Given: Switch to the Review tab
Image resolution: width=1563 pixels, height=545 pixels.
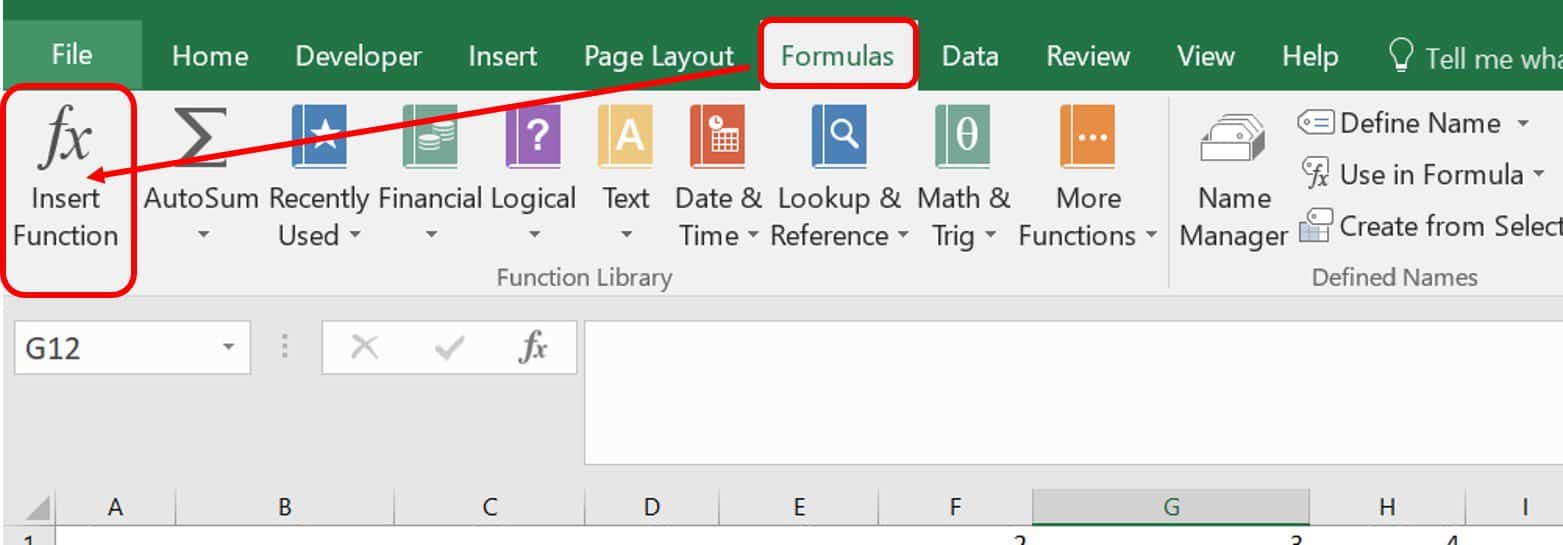Looking at the screenshot, I should [x=1087, y=56].
